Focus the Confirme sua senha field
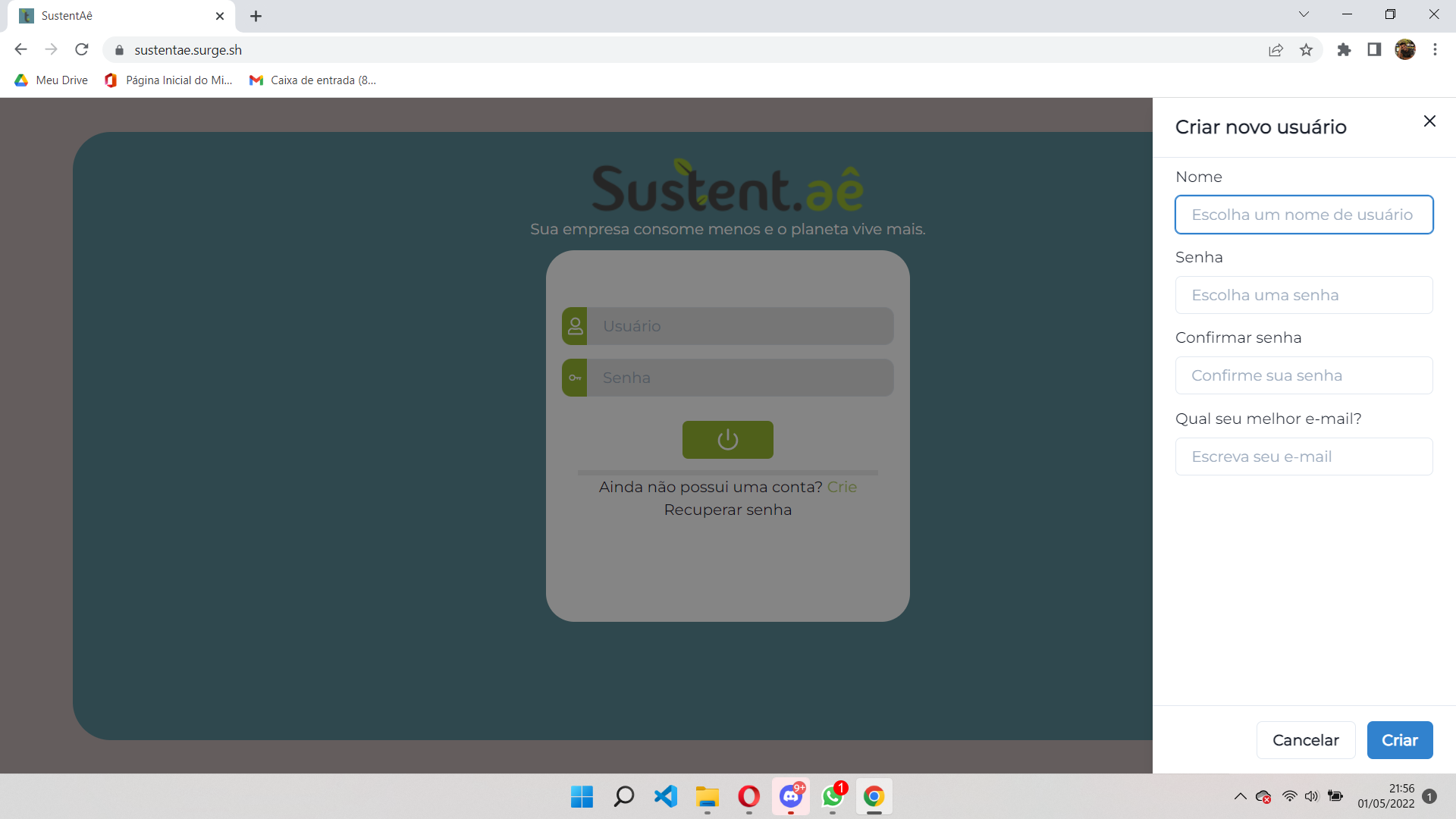Screen dimensions: 1456x819 [1304, 375]
